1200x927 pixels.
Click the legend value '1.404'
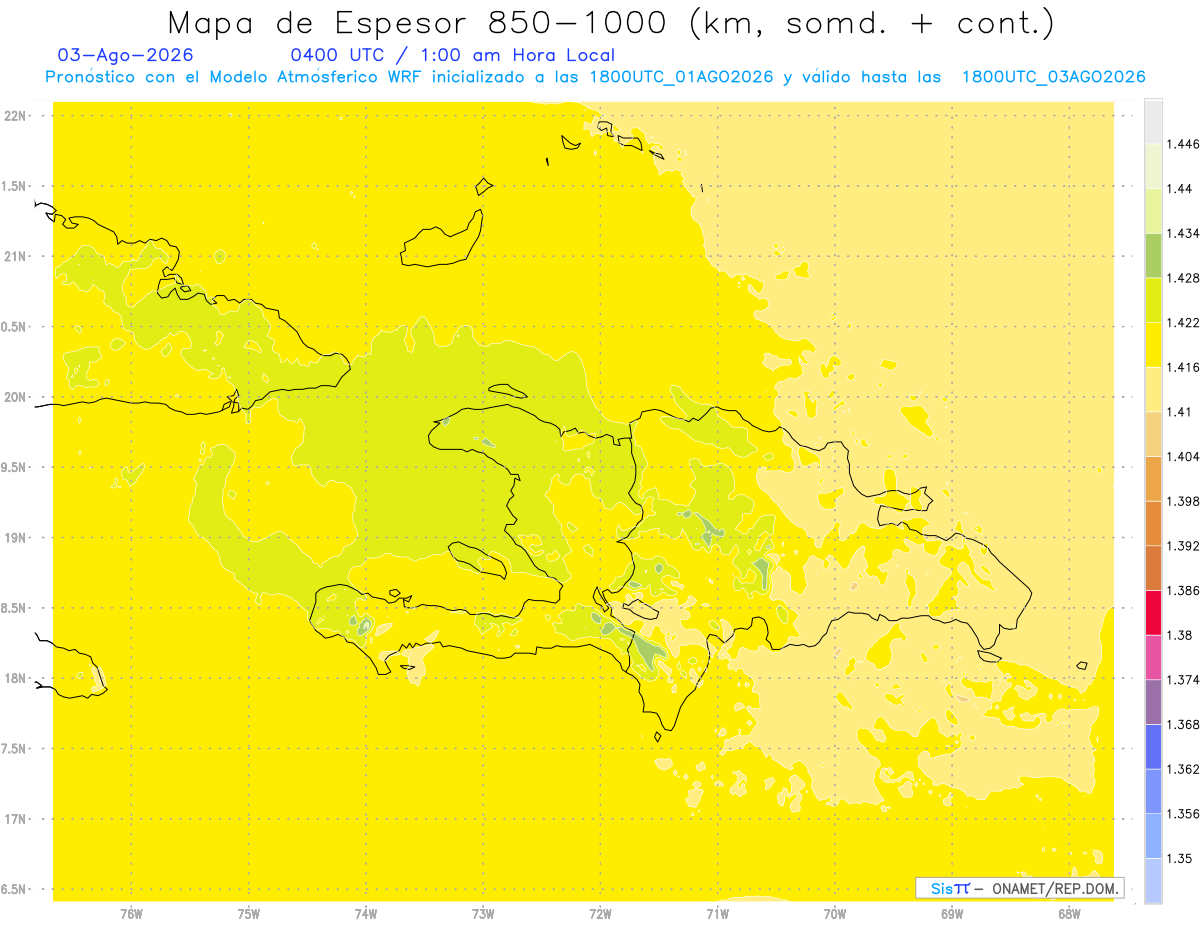click(1182, 456)
